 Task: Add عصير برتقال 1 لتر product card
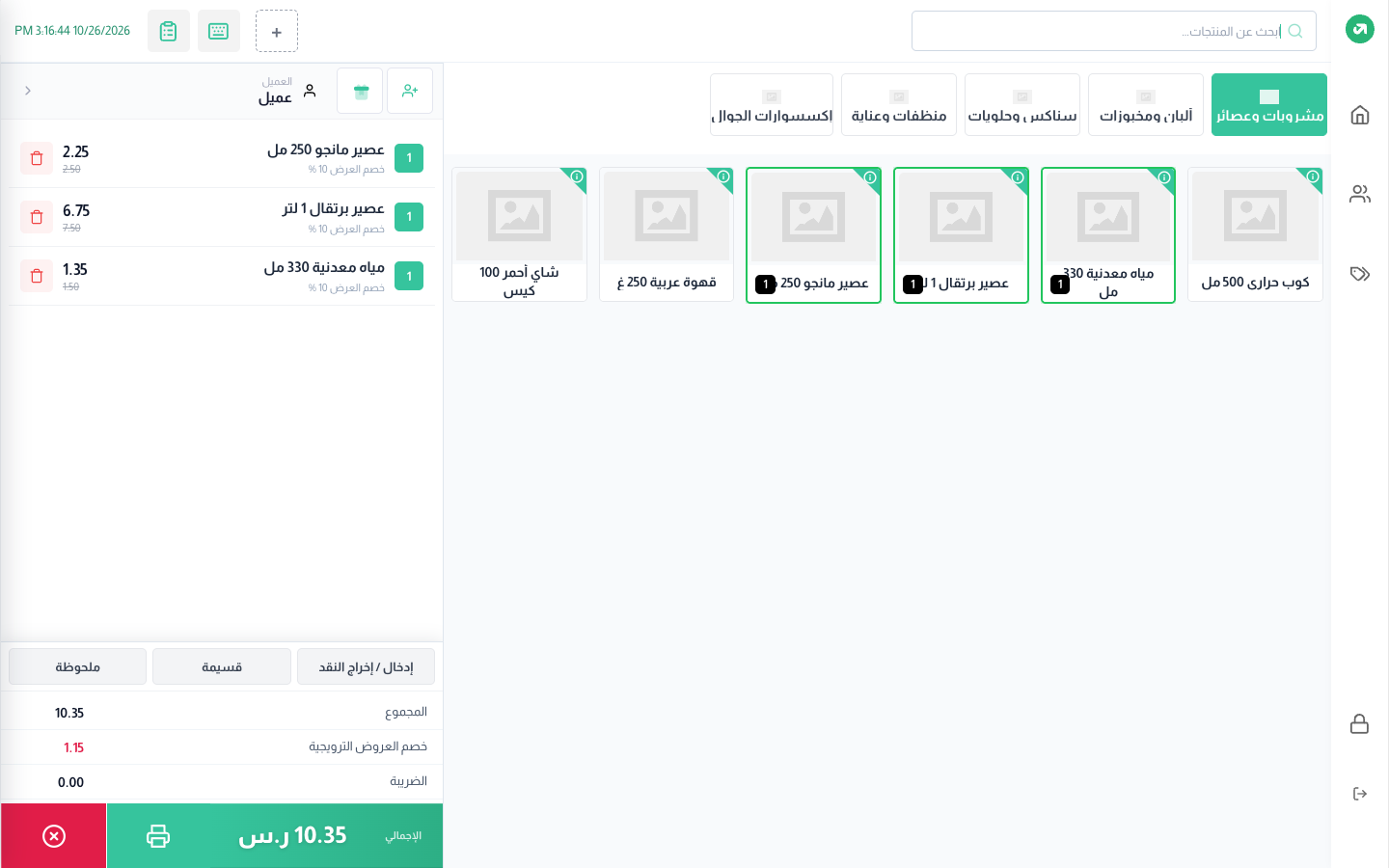point(961,234)
